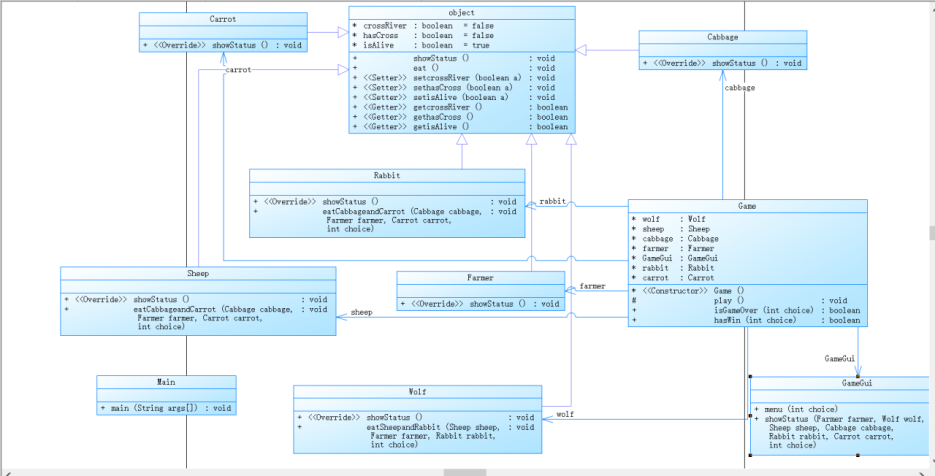Click the horizontal scrollbar left arrow
935x476 pixels.
(x=7, y=472)
